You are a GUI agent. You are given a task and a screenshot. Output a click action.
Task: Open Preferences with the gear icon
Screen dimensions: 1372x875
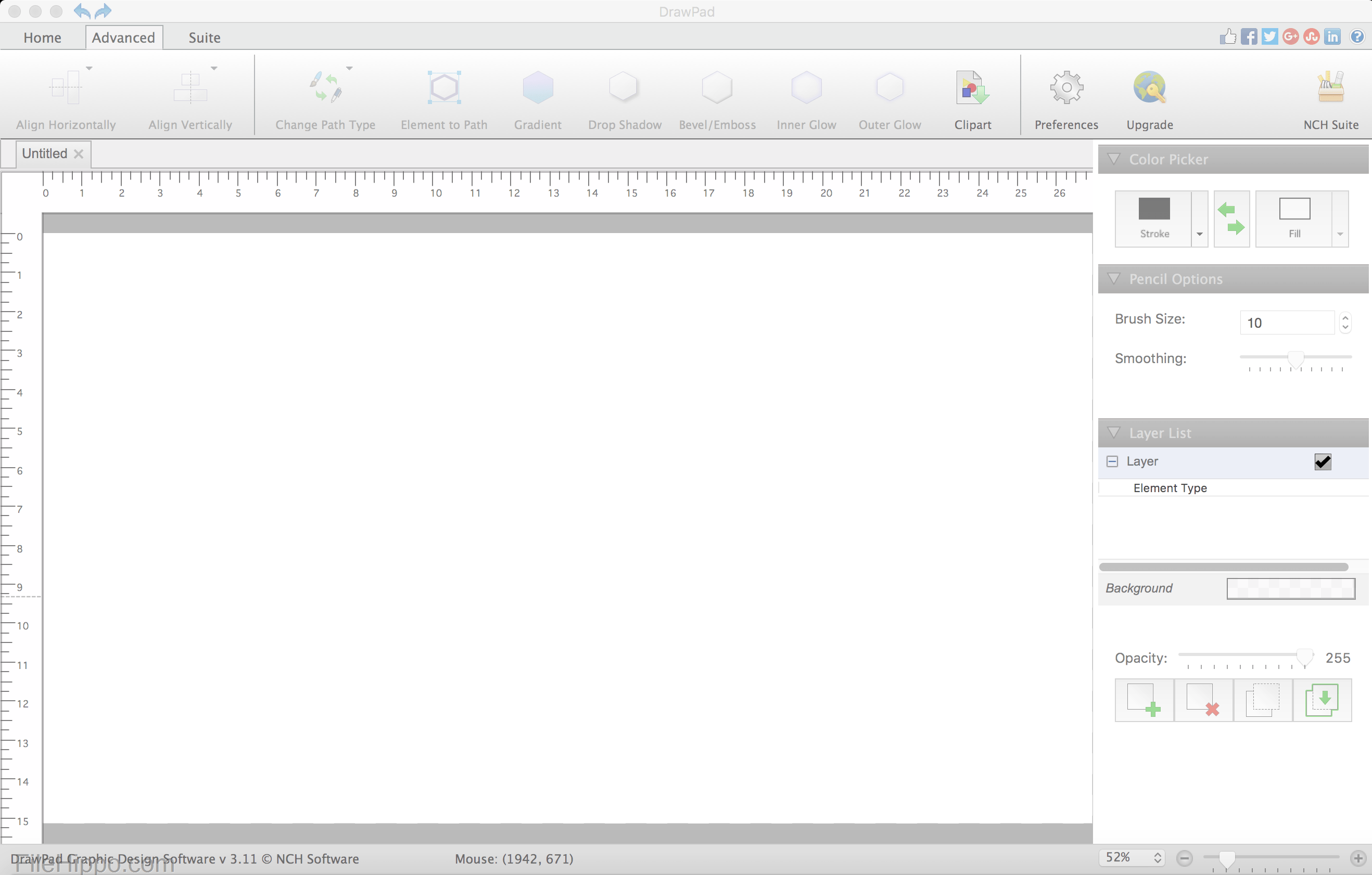point(1066,88)
